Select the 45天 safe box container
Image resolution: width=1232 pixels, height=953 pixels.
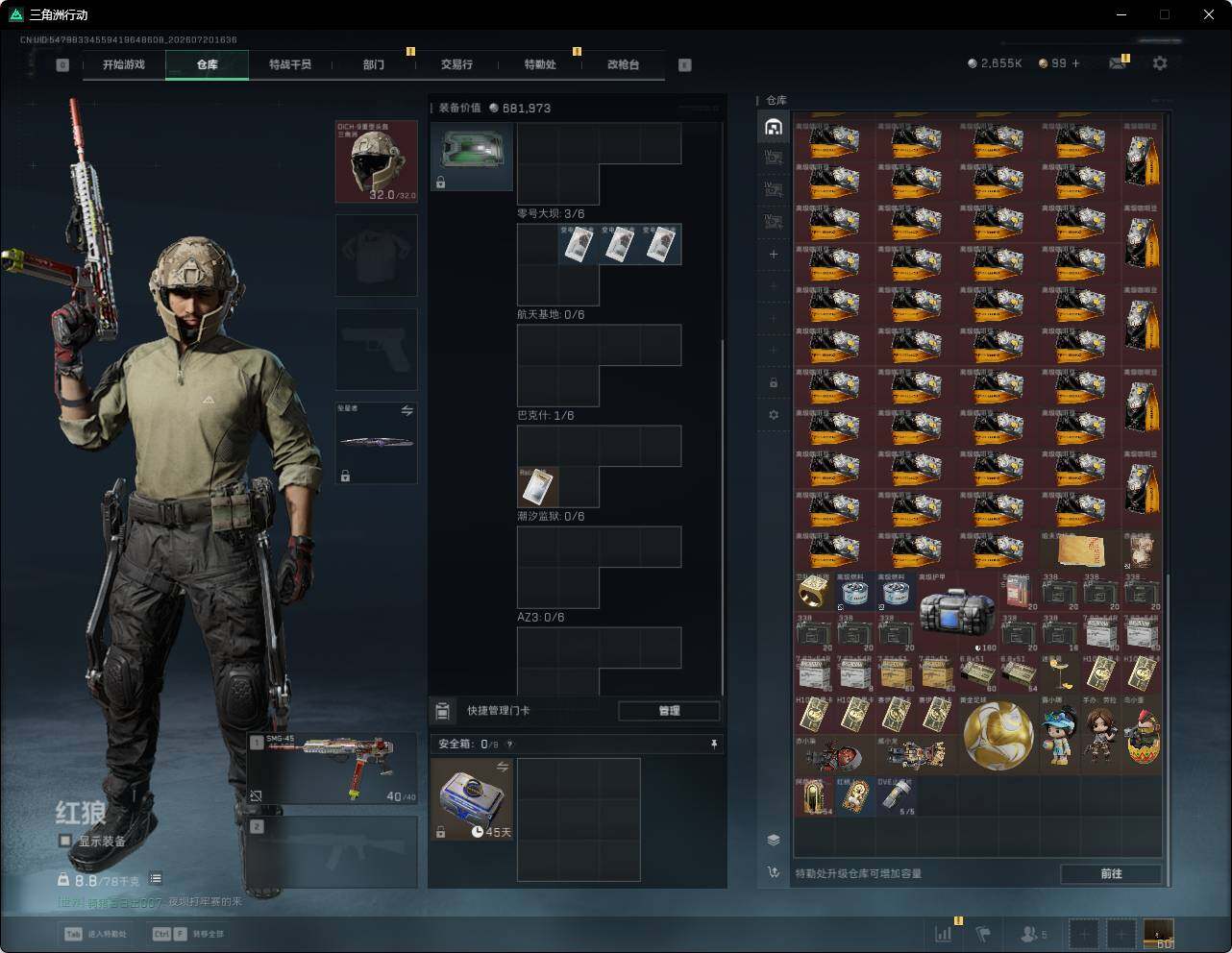tap(472, 799)
